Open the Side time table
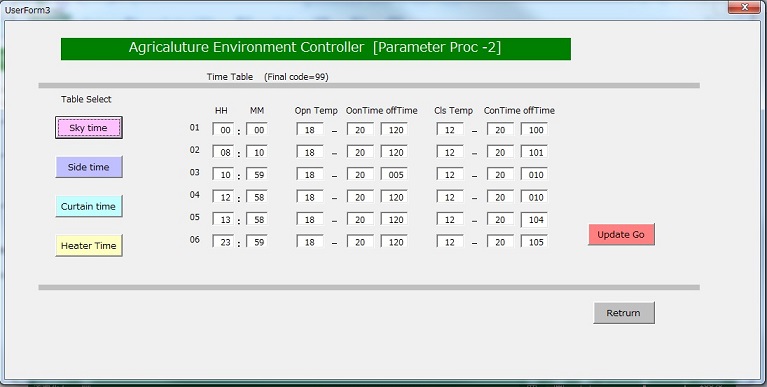The image size is (767, 387). [89, 167]
